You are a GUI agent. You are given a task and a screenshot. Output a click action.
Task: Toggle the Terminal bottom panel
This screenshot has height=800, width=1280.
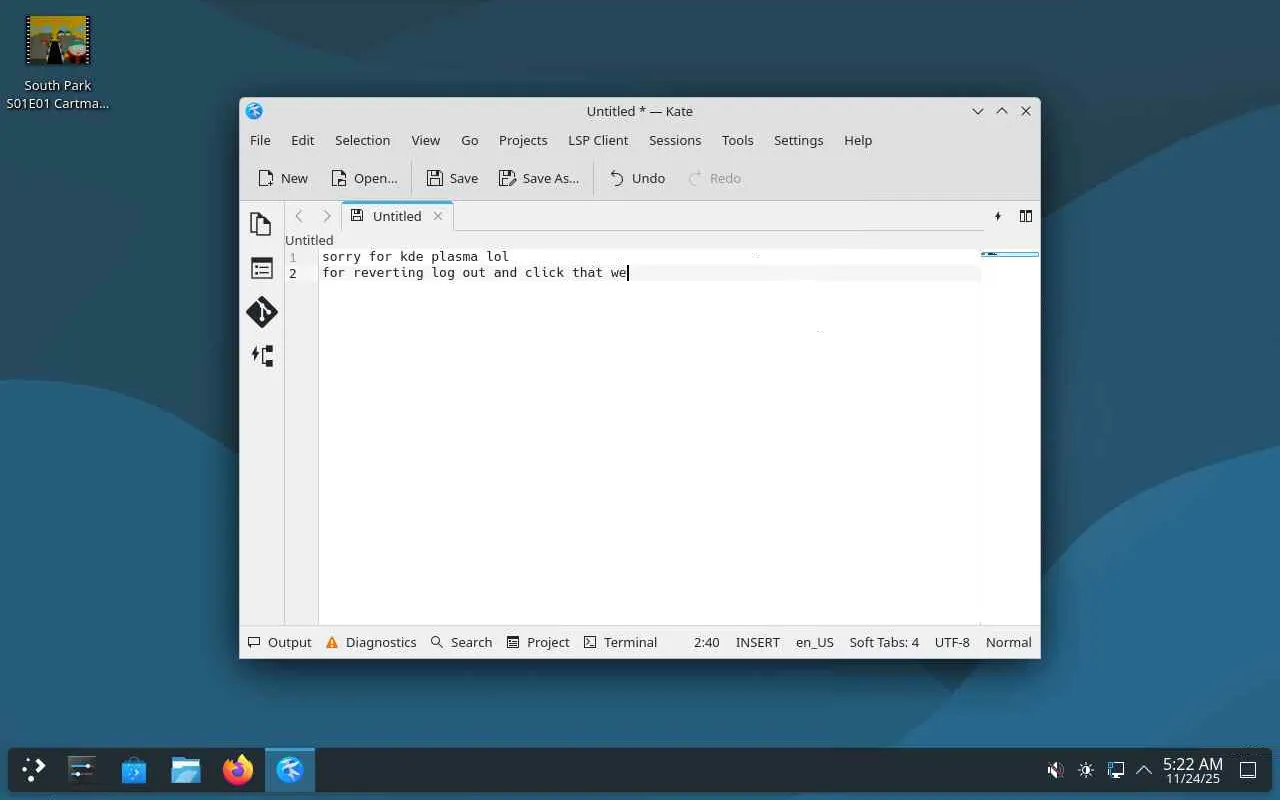tap(620, 642)
